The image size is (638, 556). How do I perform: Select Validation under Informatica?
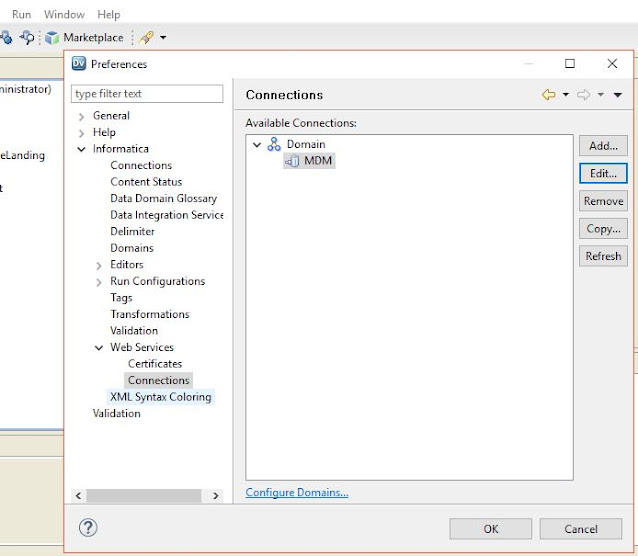click(x=134, y=331)
